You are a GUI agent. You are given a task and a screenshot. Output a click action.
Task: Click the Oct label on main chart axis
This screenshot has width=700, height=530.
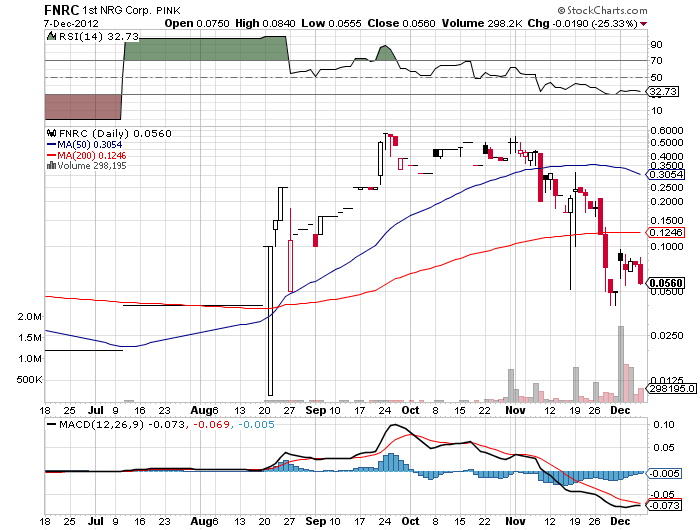pos(410,410)
